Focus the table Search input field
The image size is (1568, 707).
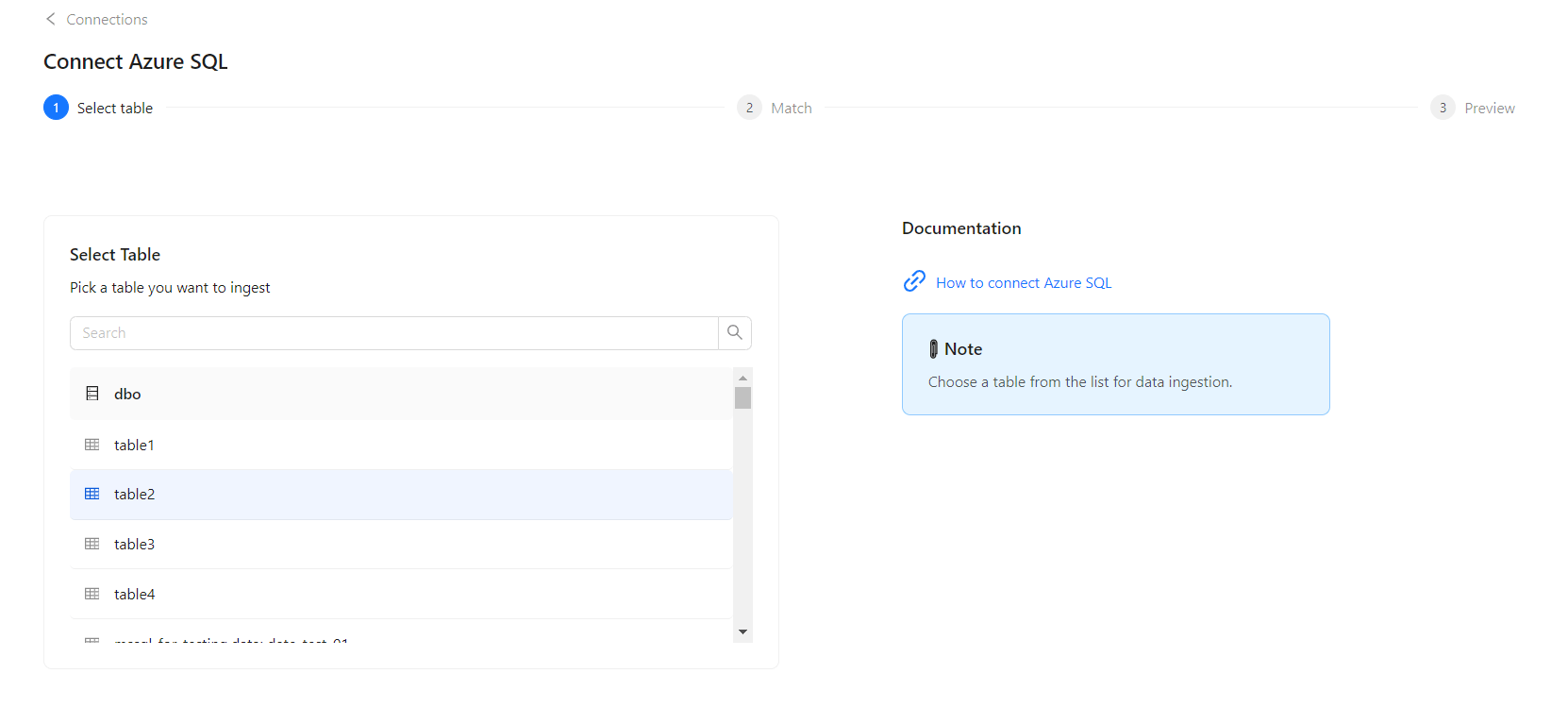pyautogui.click(x=394, y=333)
